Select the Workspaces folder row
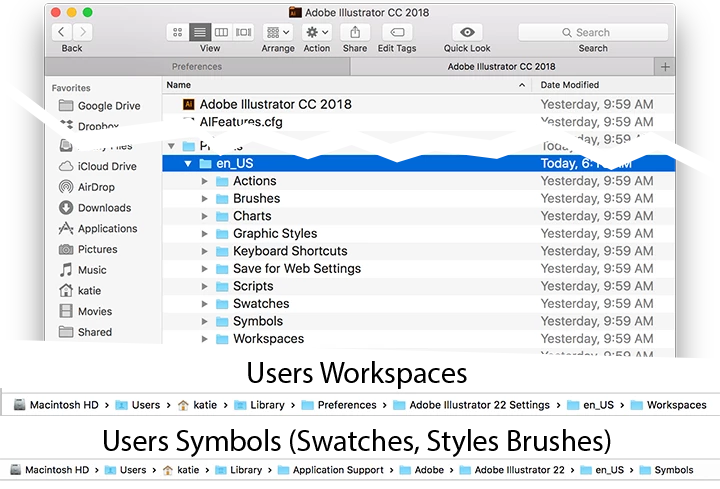 [418, 339]
